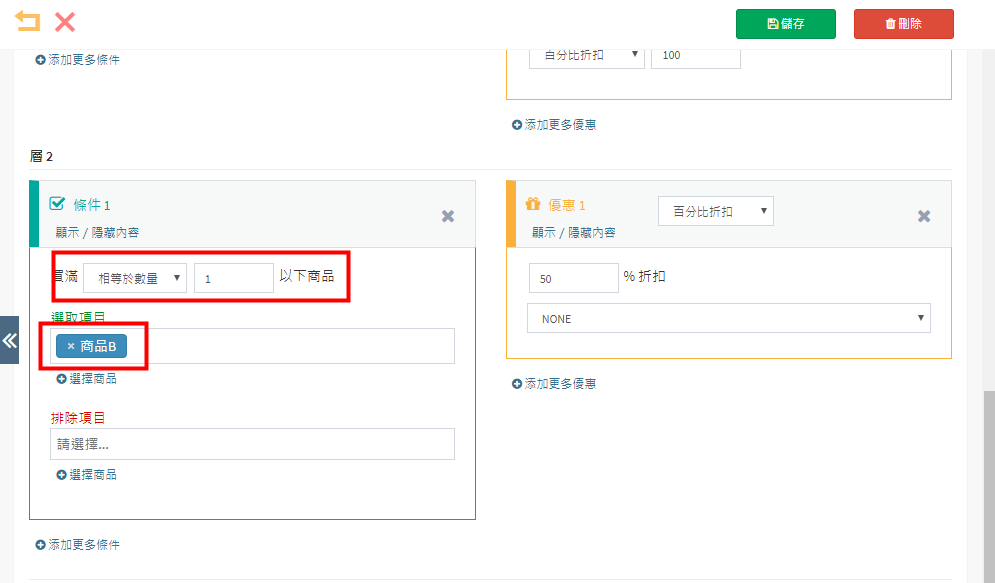Show or hide 條件 1 contents
Screen dimensions: 995x583
[97, 233]
